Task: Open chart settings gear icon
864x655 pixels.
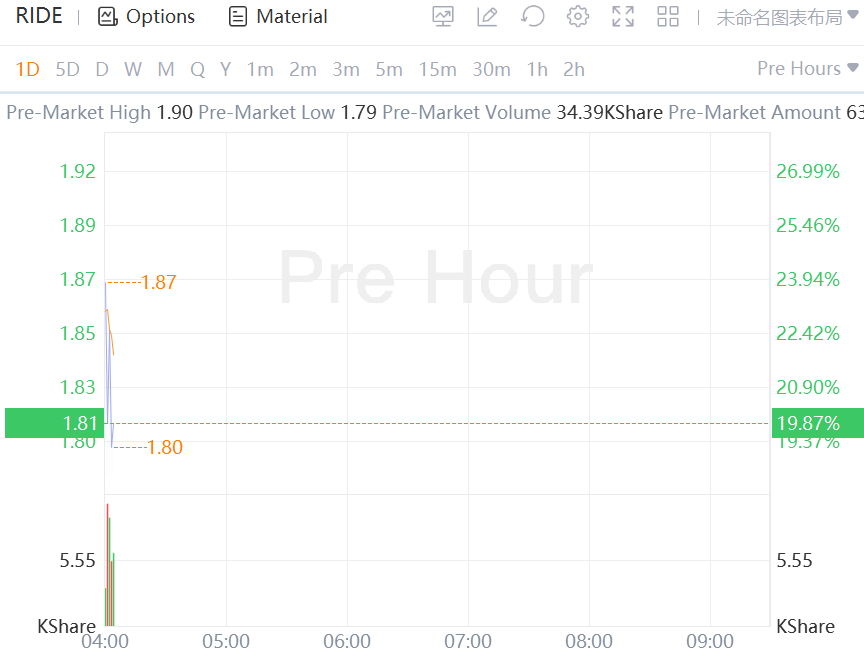Action: click(x=578, y=16)
